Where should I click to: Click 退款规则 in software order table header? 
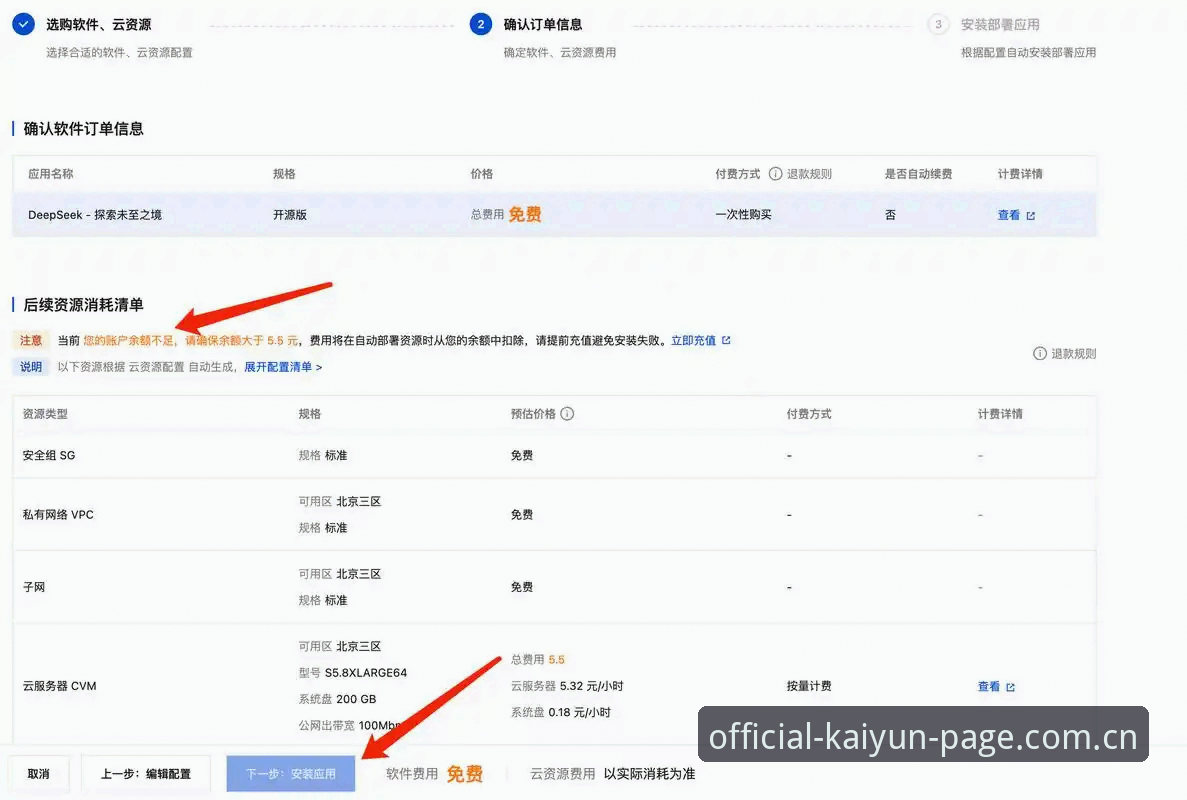[809, 174]
